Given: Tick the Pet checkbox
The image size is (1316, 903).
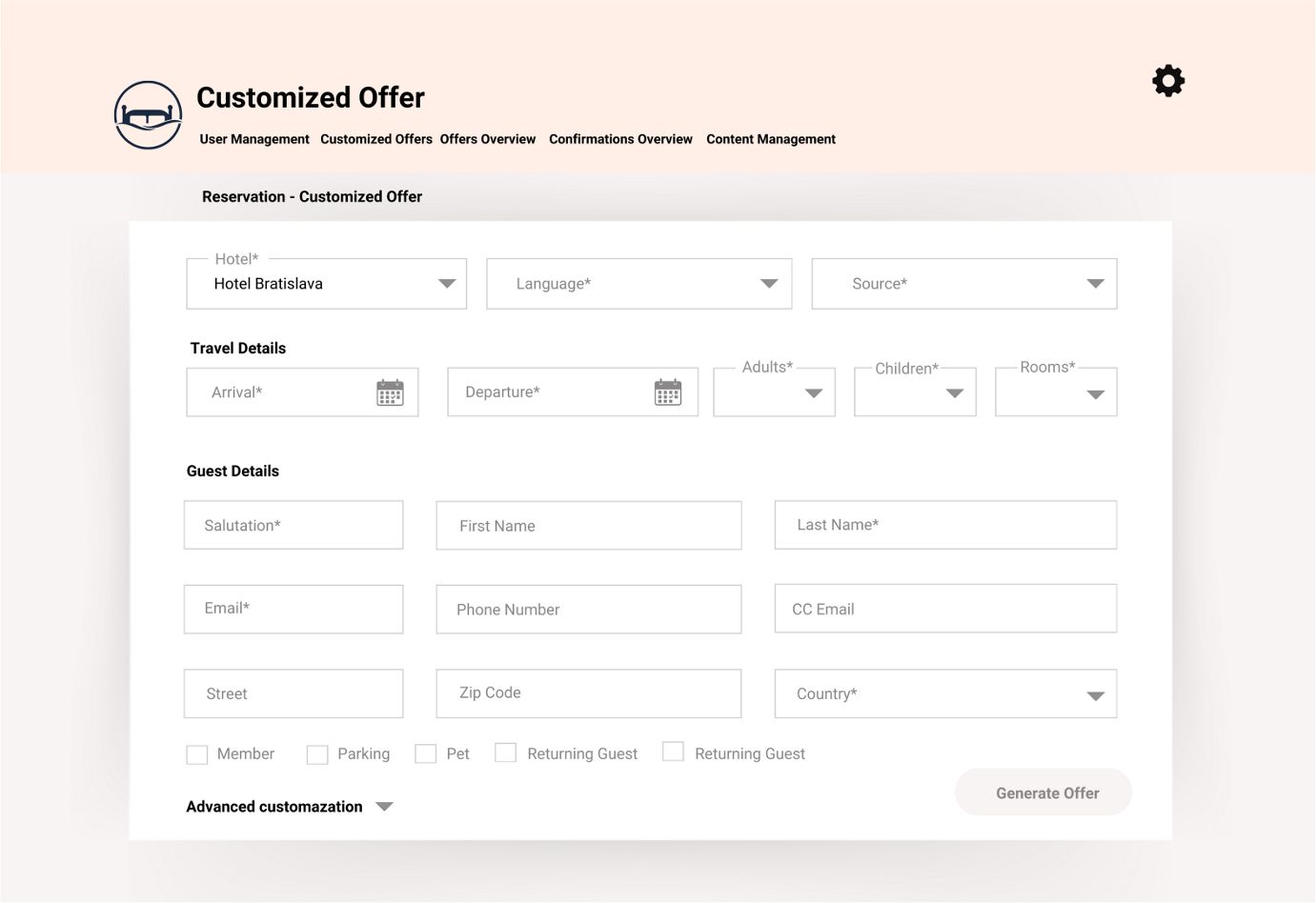Looking at the screenshot, I should (426, 753).
